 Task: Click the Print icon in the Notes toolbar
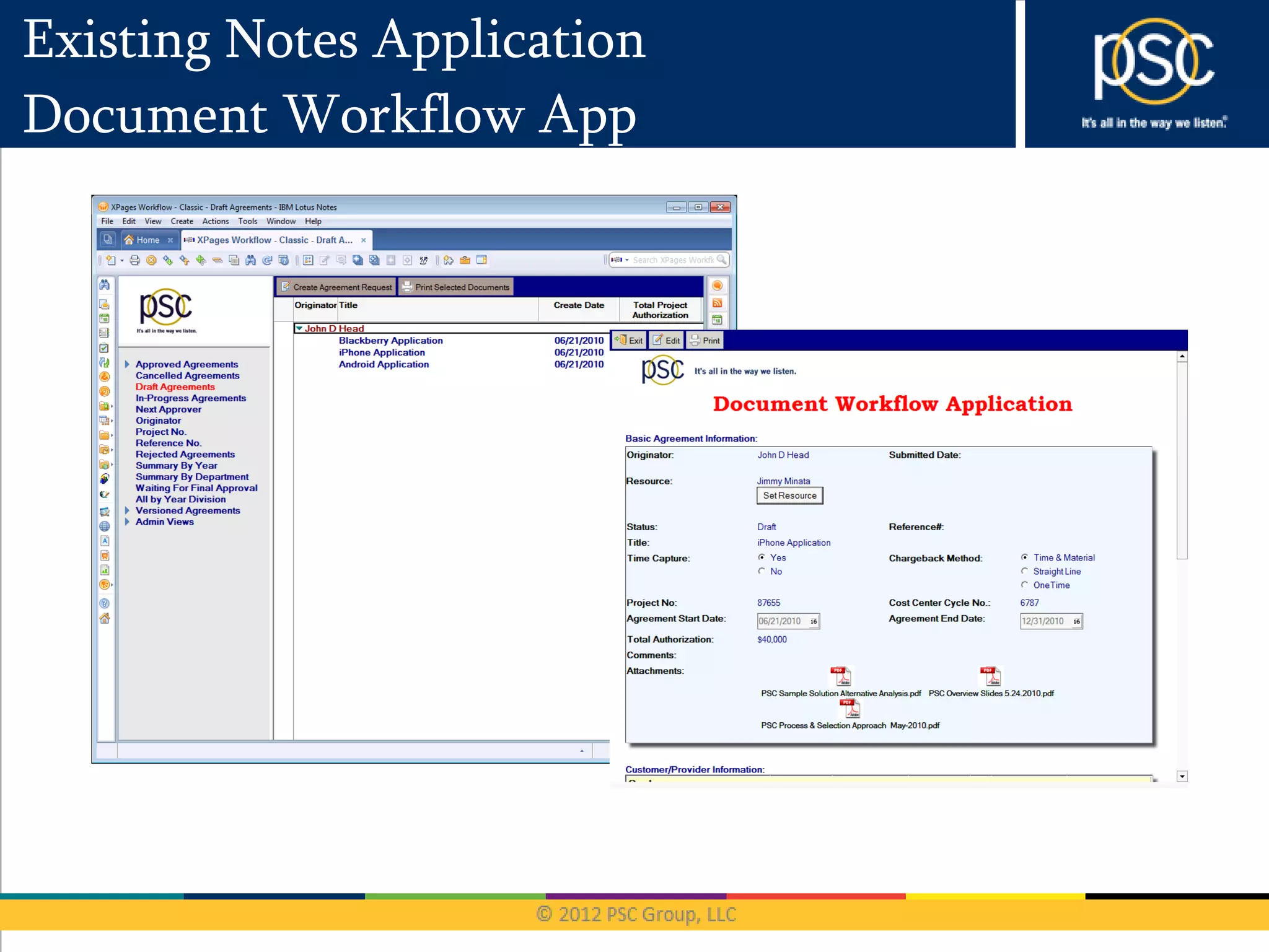[134, 260]
